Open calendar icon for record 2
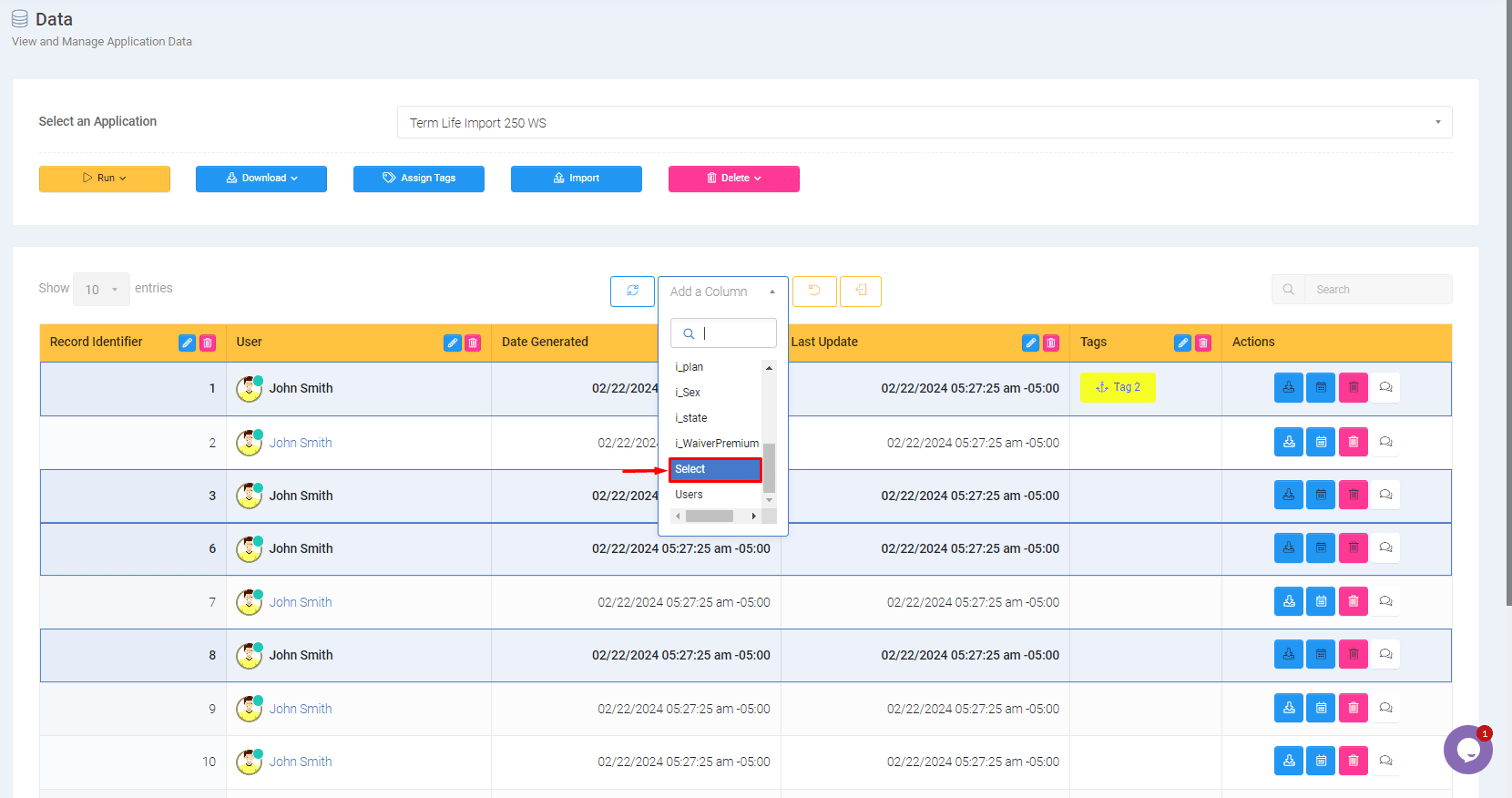Image resolution: width=1512 pixels, height=798 pixels. pos(1320,441)
